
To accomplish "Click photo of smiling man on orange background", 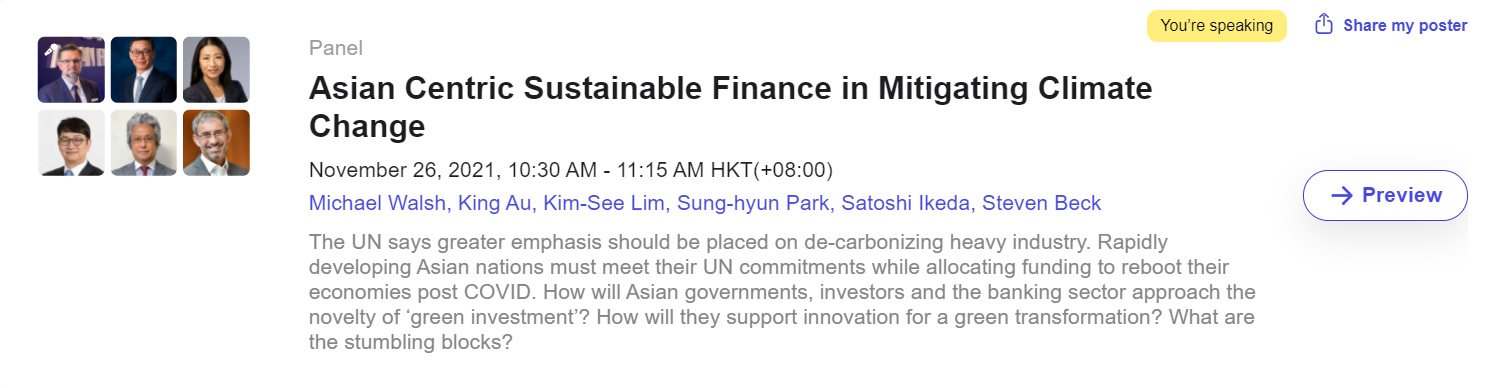I will point(217,143).
